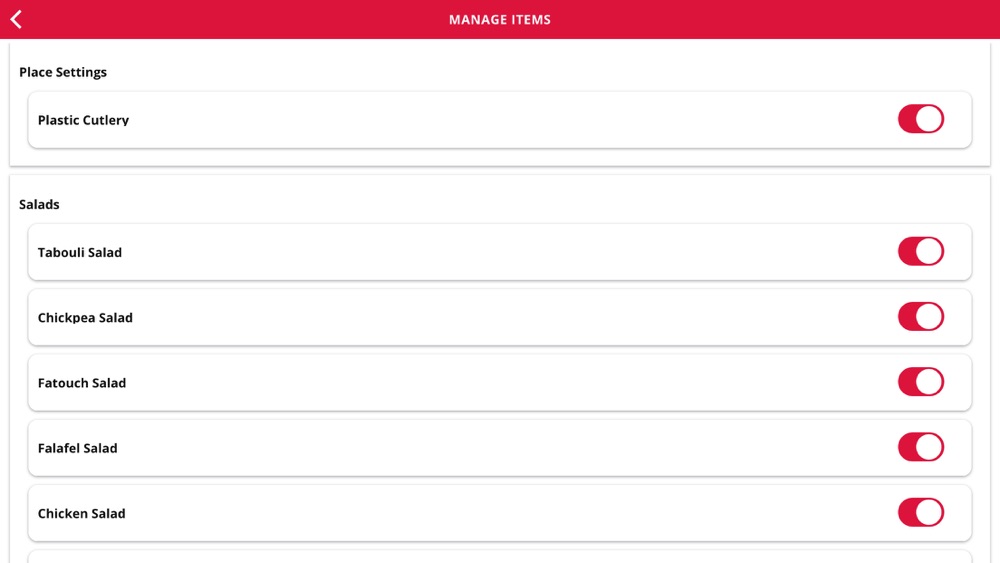Tap the Falafel Salad item name
Screen dimensions: 1000x563
(x=77, y=448)
